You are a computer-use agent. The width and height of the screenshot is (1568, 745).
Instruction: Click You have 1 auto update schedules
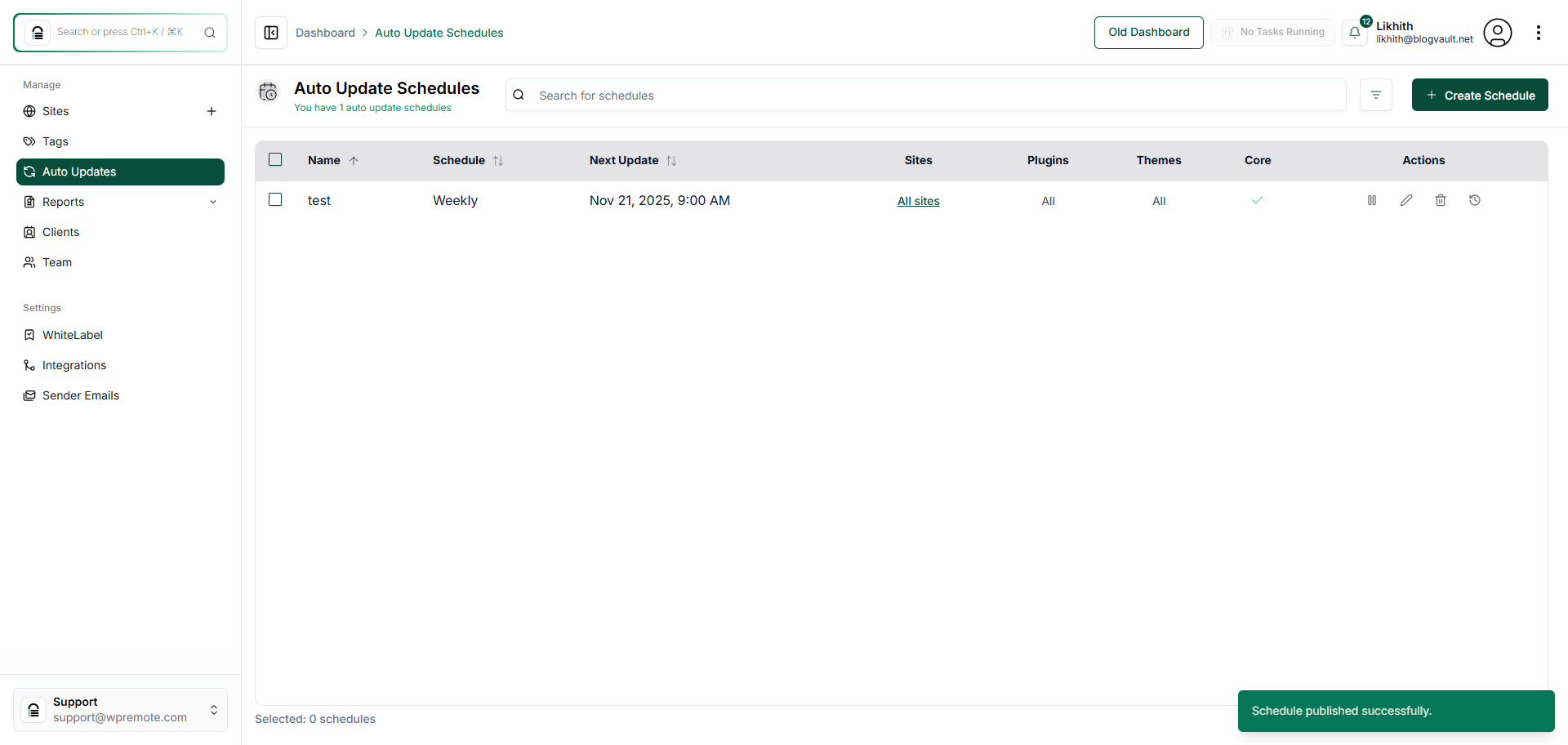pyautogui.click(x=372, y=108)
